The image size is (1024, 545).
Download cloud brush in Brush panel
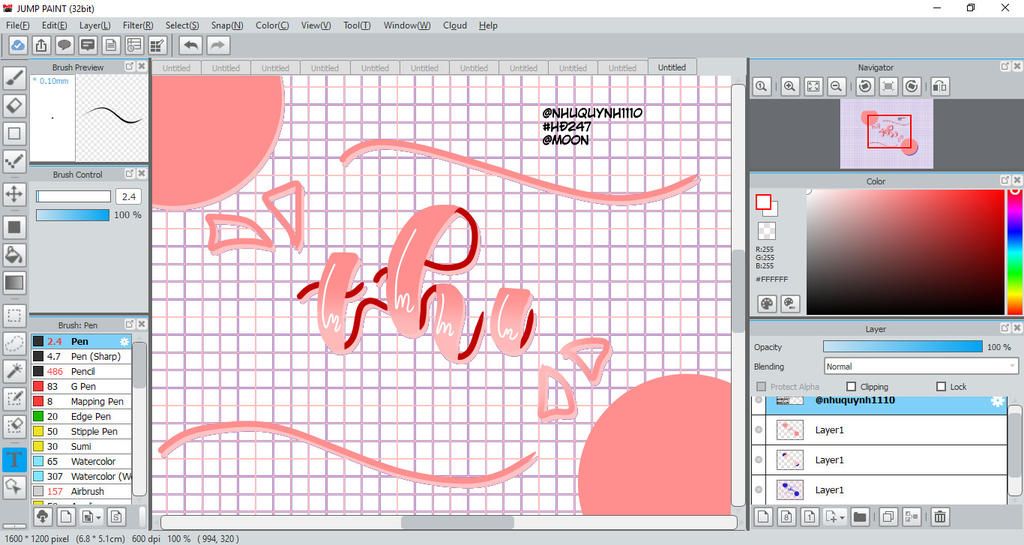pos(42,517)
